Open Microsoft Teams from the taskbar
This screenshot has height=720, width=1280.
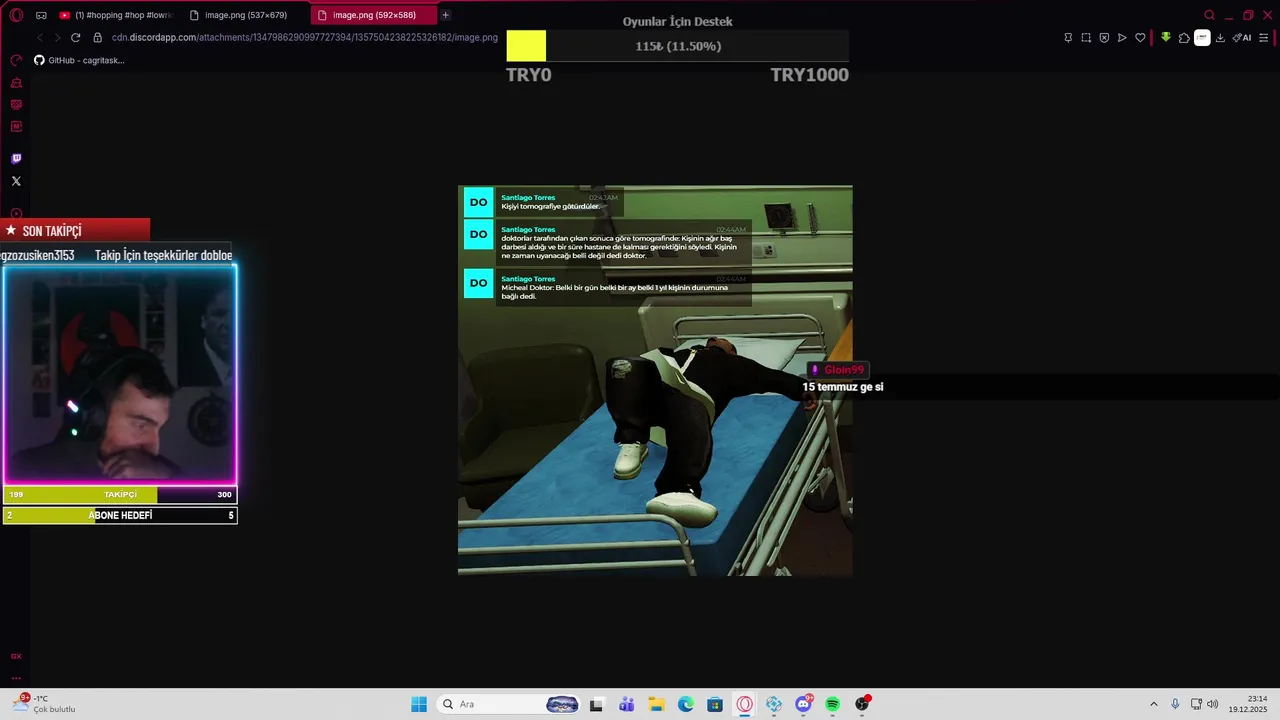627,704
